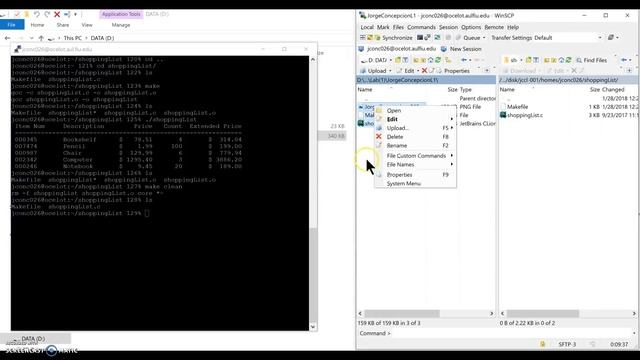Click Explorer up-one-level arrow

[41, 38]
